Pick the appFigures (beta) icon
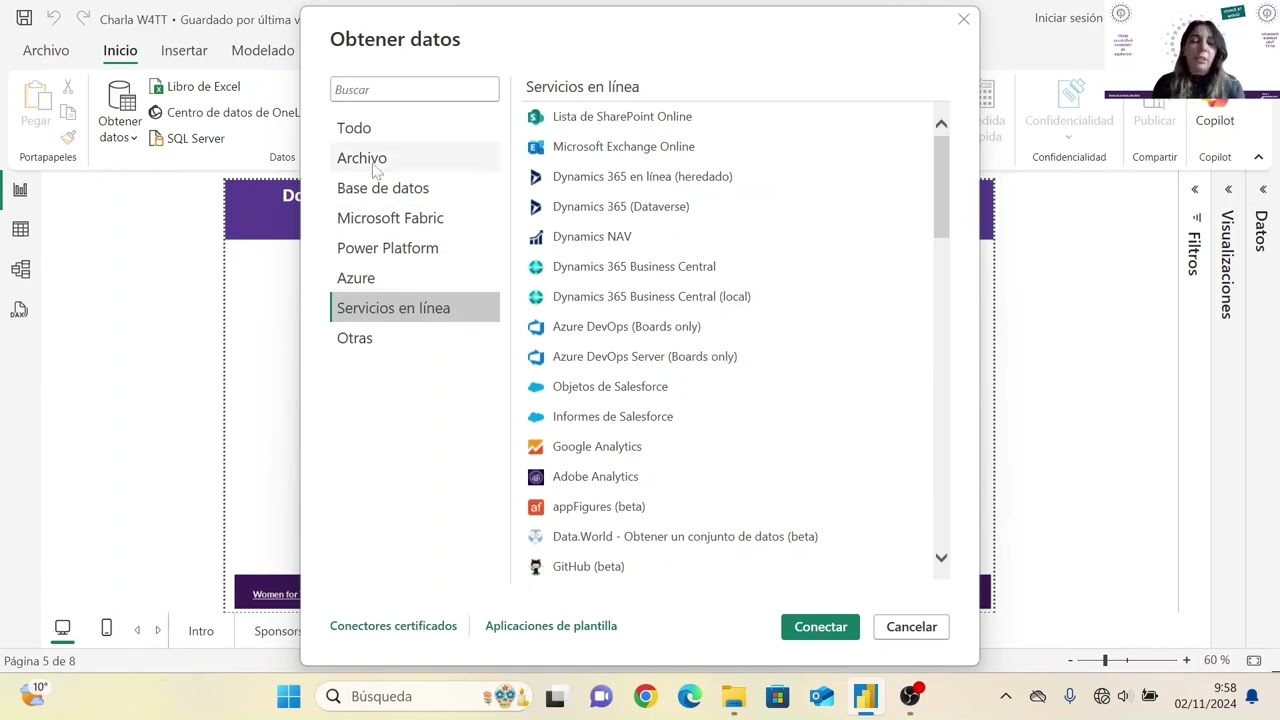Image resolution: width=1280 pixels, height=720 pixels. pyautogui.click(x=535, y=507)
